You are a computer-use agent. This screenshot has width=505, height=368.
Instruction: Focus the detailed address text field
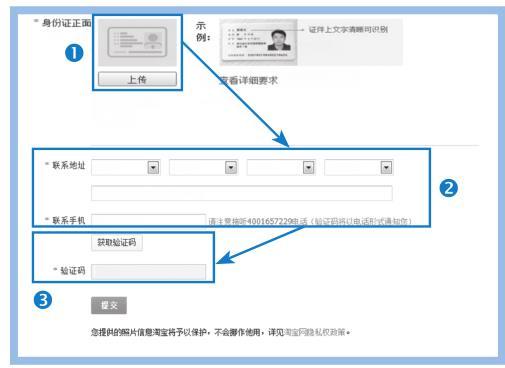tap(242, 193)
